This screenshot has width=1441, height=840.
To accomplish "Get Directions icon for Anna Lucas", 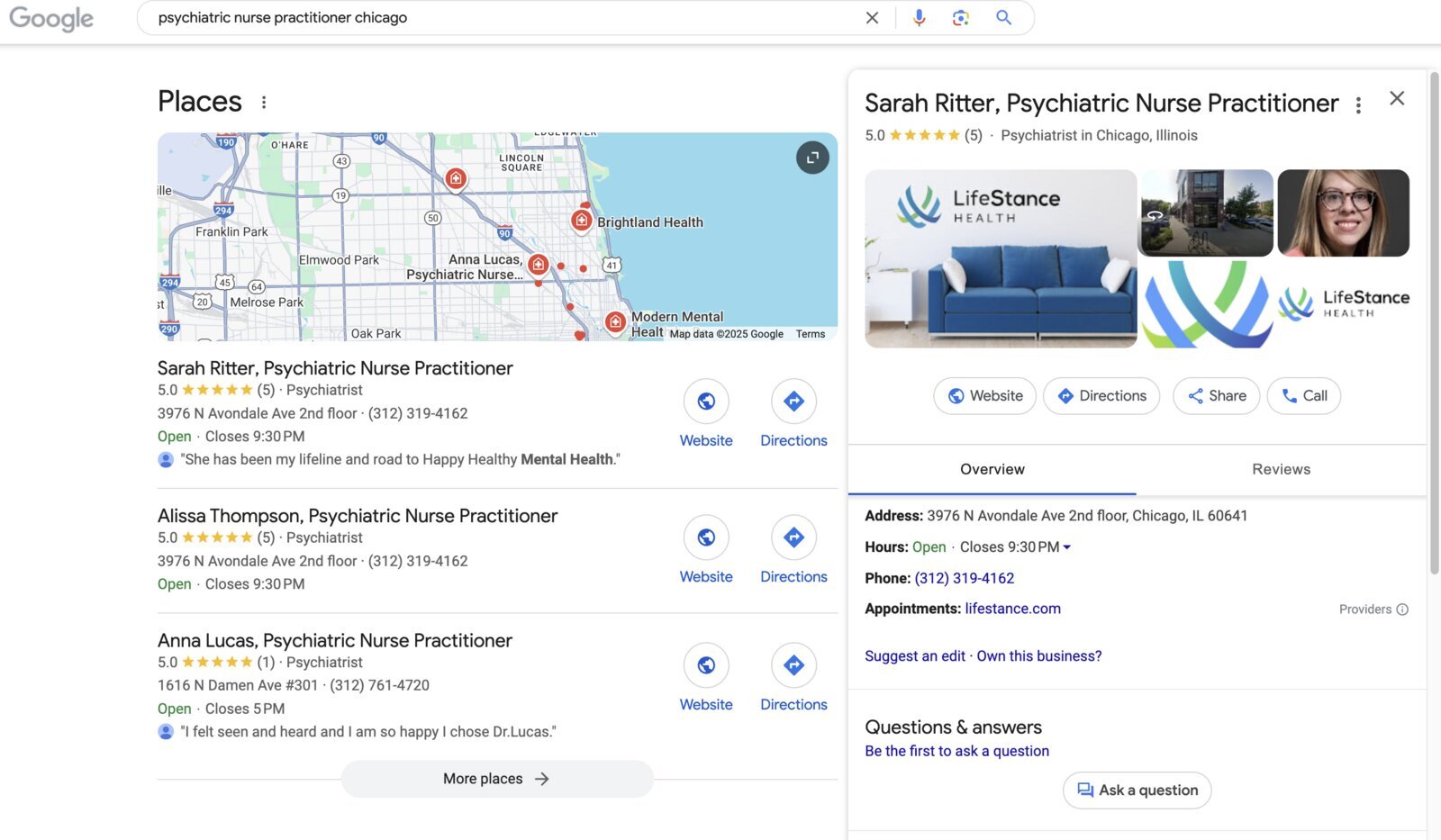I will [793, 665].
